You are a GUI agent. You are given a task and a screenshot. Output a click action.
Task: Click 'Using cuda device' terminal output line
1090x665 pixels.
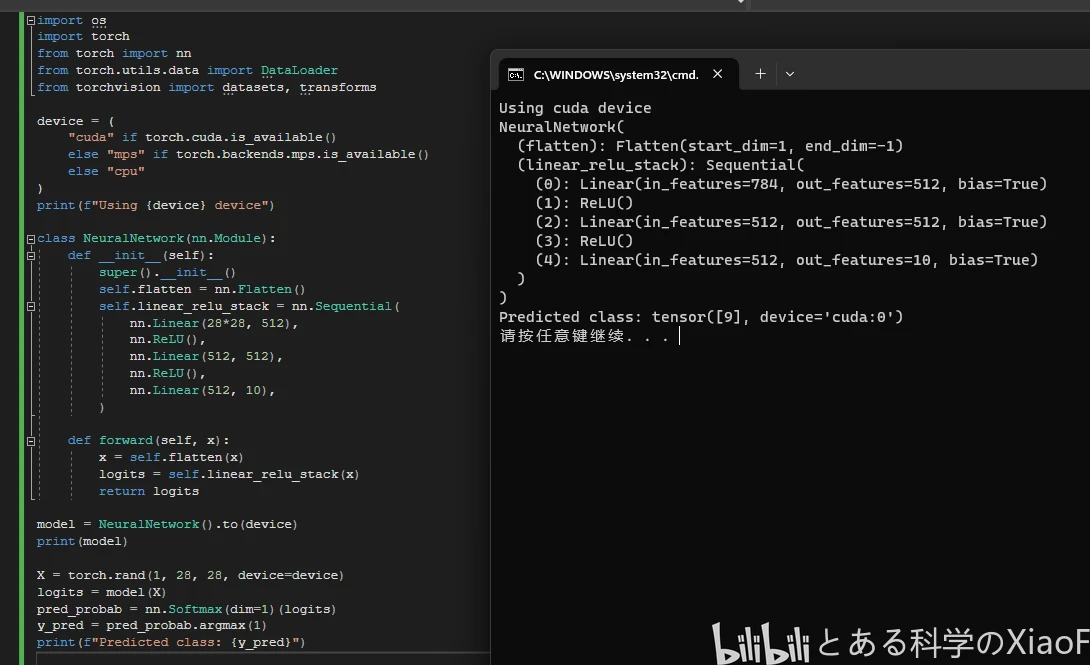(575, 108)
